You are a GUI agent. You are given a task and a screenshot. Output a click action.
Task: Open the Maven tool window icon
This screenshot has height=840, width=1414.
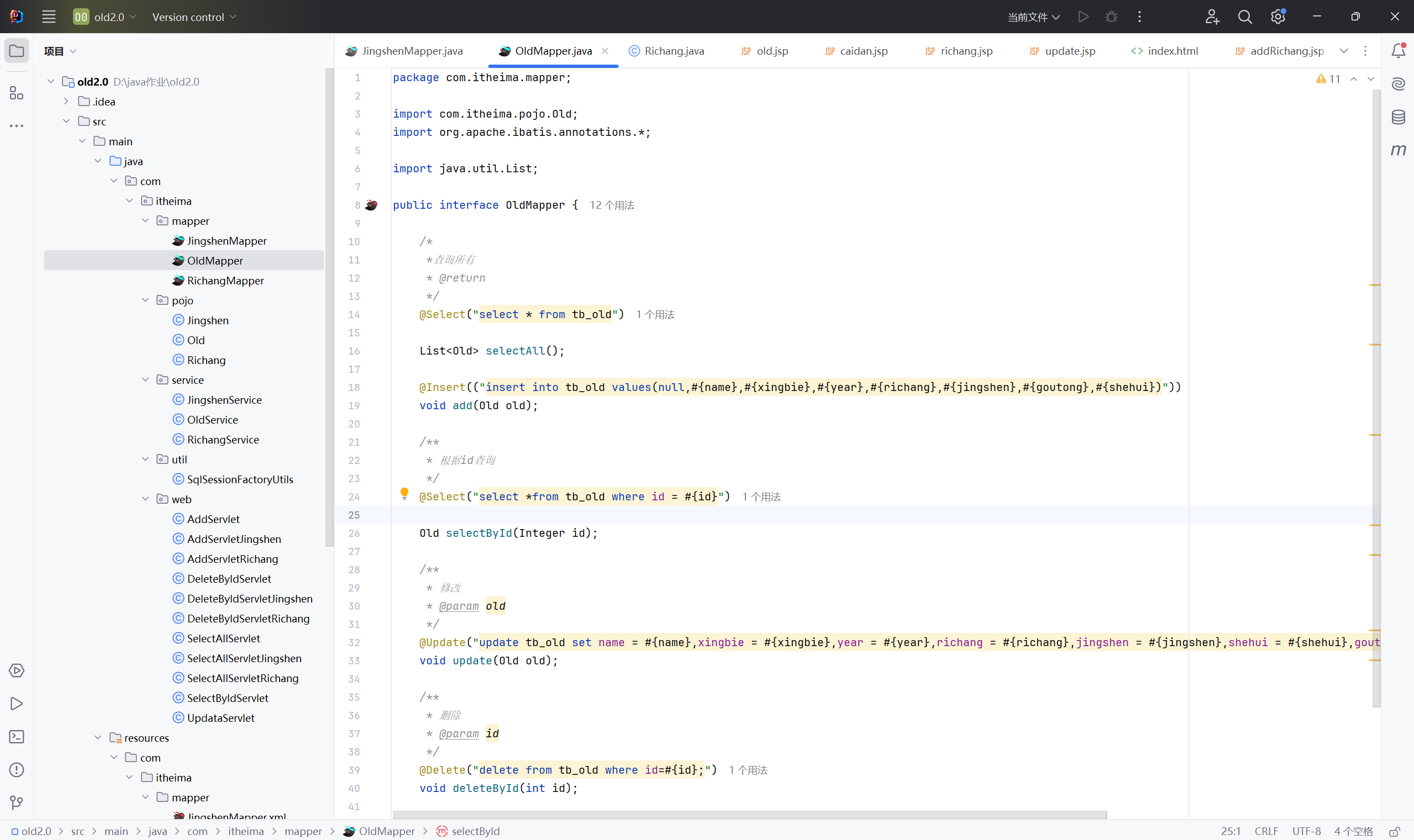tap(1398, 150)
